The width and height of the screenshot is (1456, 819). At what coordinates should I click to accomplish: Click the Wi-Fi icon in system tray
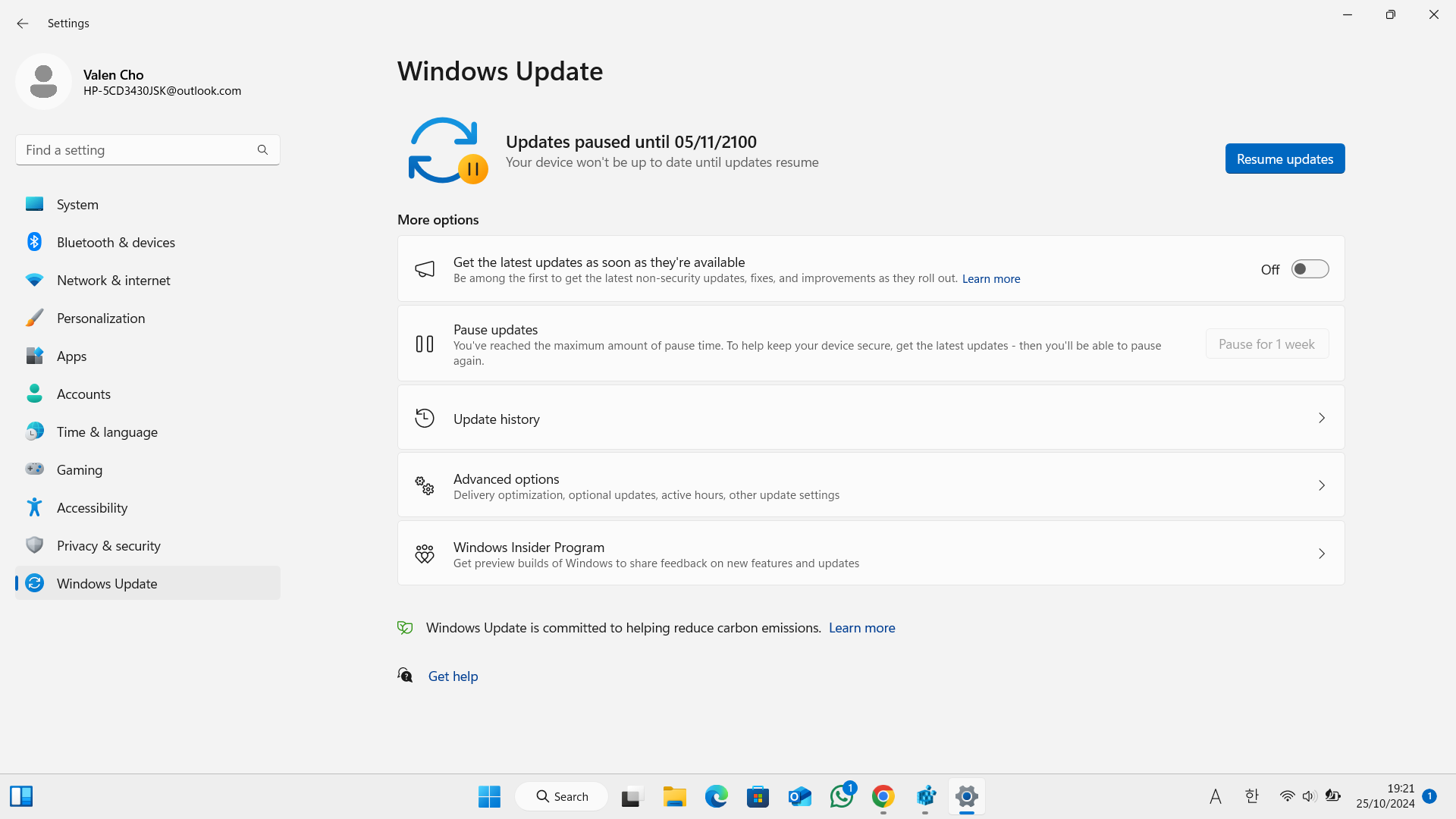tap(1287, 796)
